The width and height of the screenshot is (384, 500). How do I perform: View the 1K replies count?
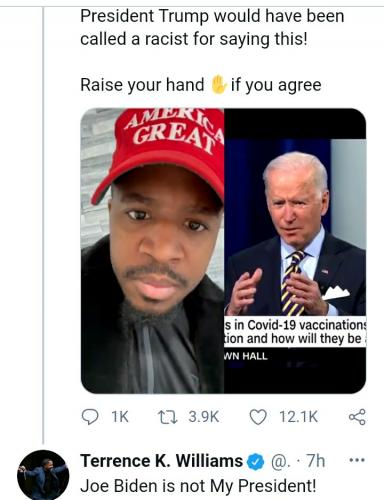coord(120,417)
